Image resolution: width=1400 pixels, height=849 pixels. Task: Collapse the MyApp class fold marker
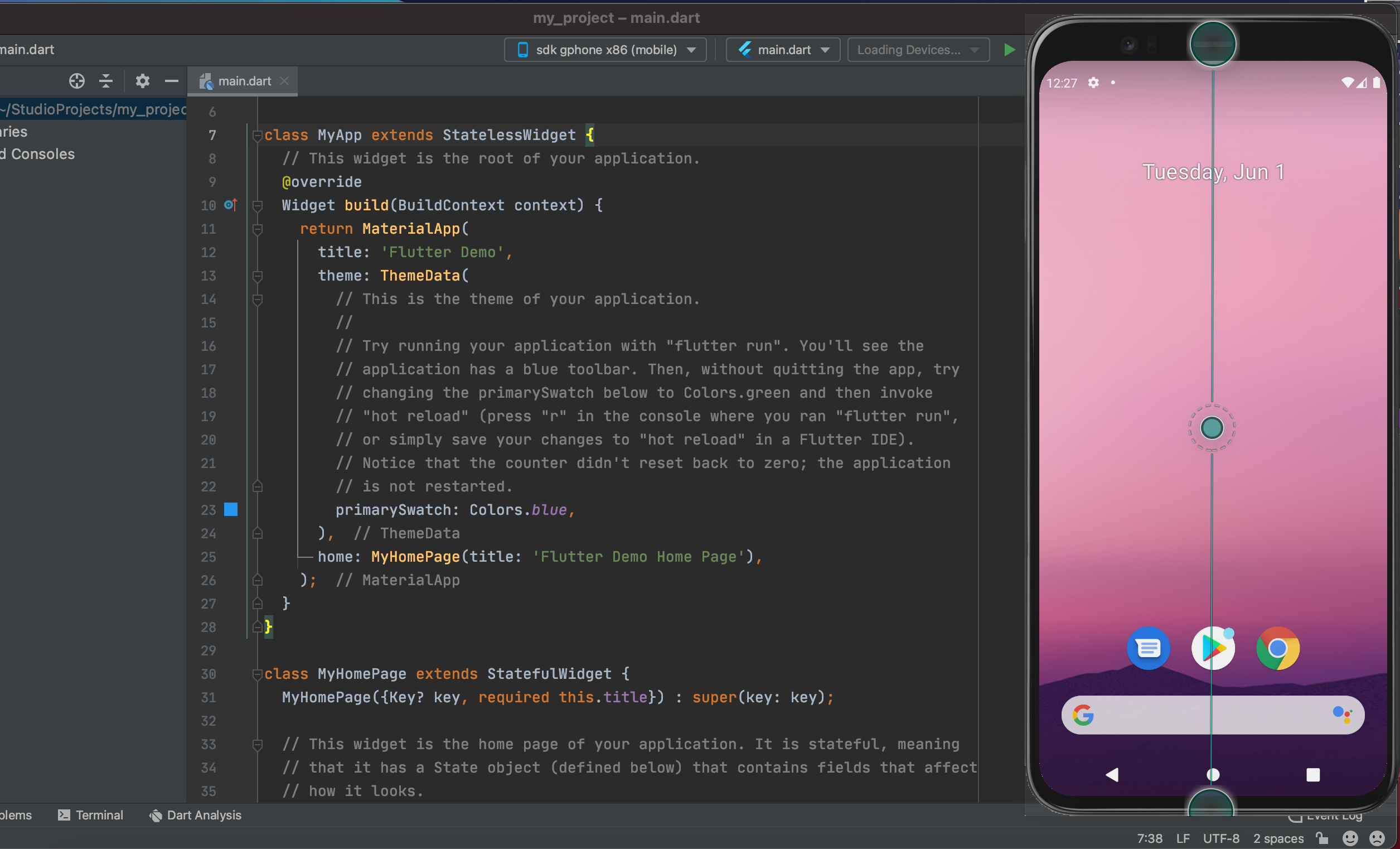[257, 135]
